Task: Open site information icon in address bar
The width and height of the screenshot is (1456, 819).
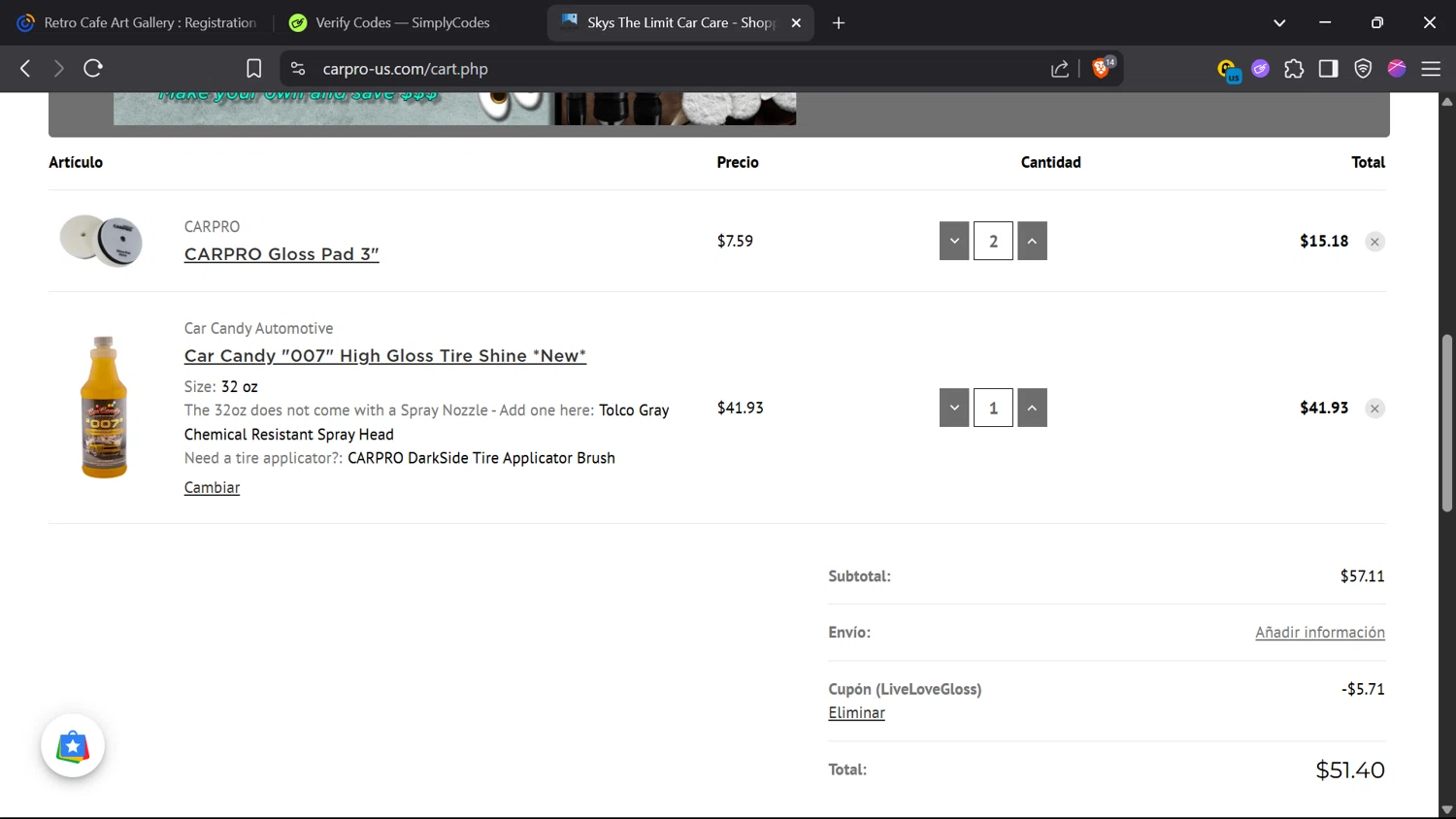Action: tap(298, 69)
